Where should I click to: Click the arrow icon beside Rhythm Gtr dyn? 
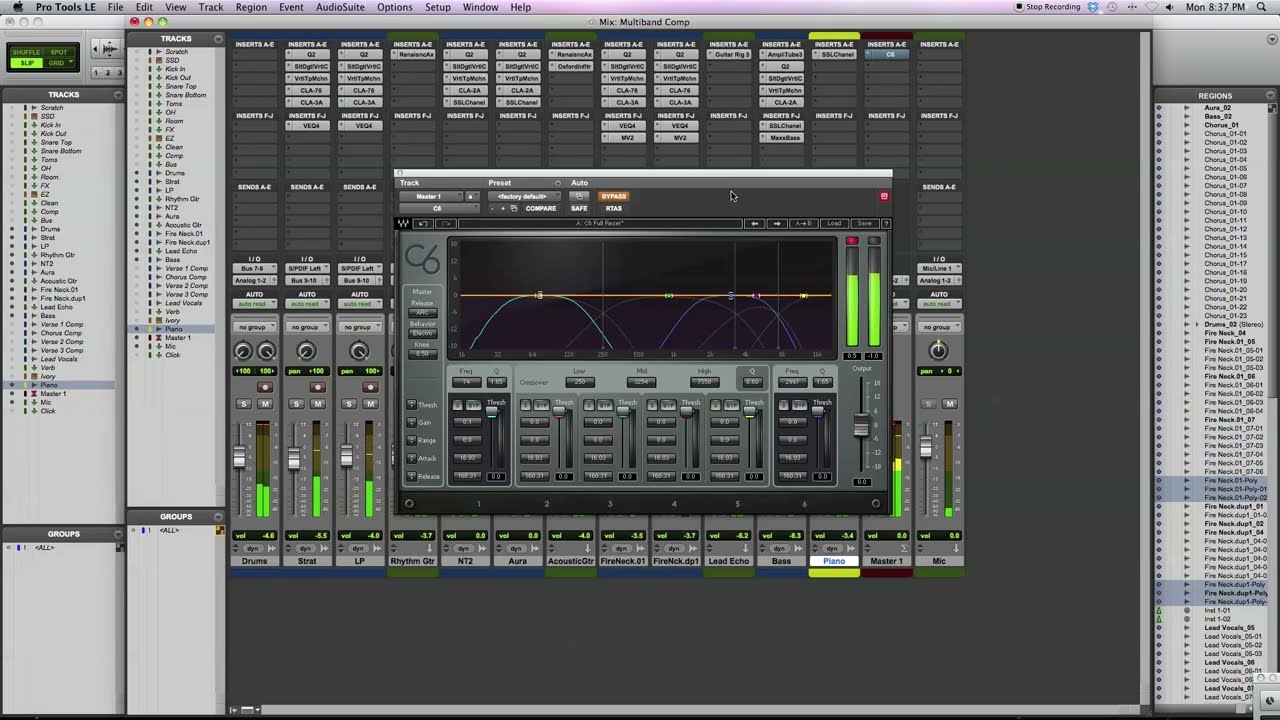[430, 548]
